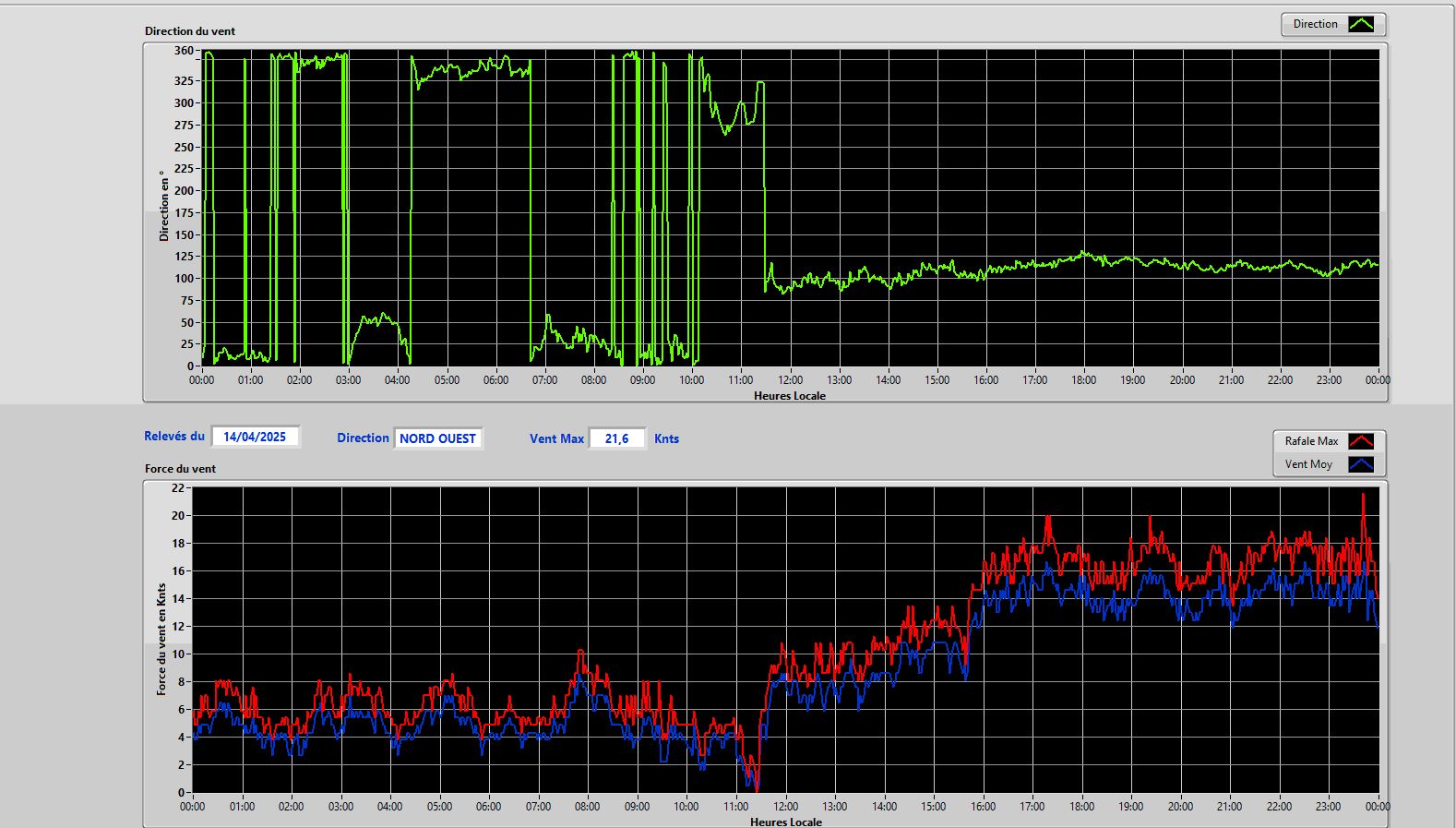The image size is (1456, 828).
Task: Click the 12:00 label on direction chart
Action: coord(790,379)
